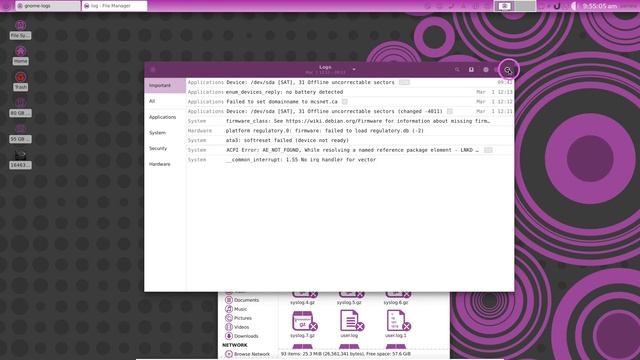Viewport: 640px width, 360px height.
Task: Switch to the 'log - File Manager' taskbar button
Action: click(x=114, y=6)
